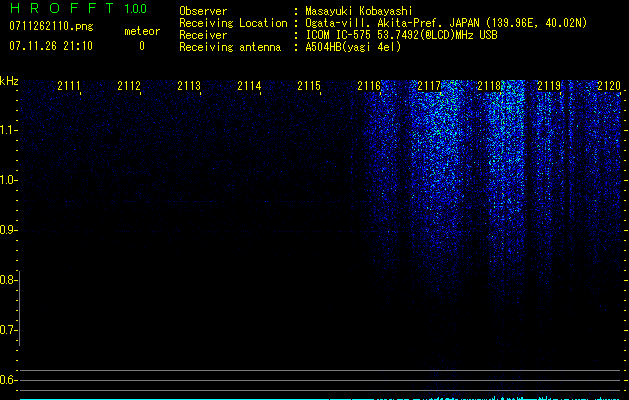
Task: Click the Receiver label
Action: [x=203, y=35]
